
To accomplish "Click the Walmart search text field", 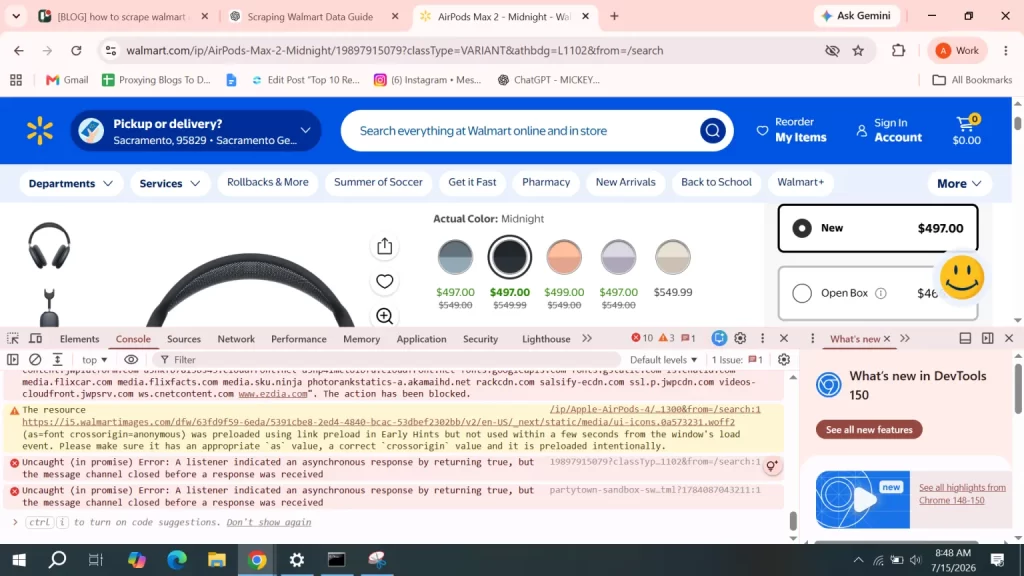I will pos(522,131).
